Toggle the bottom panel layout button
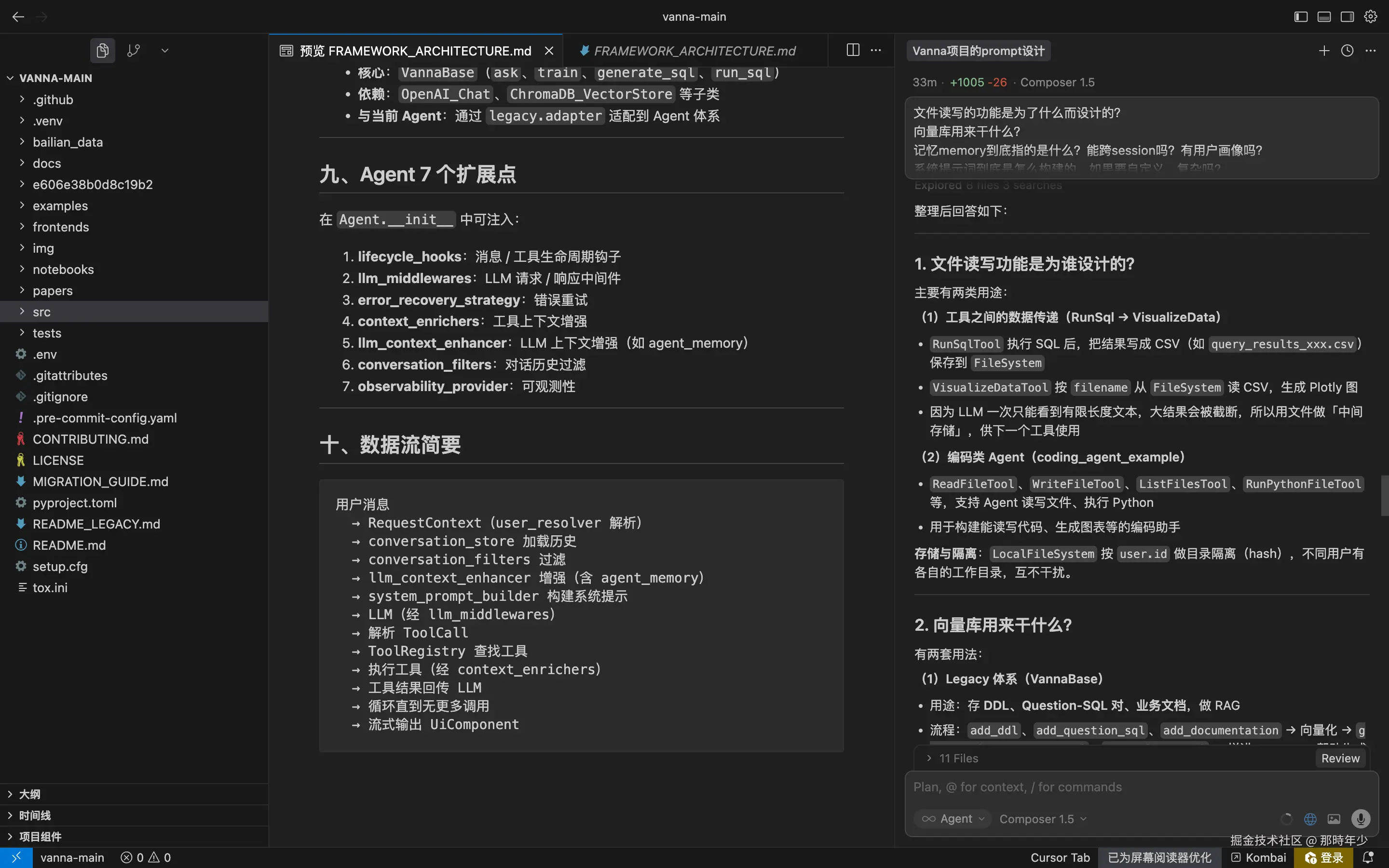 pos(1323,17)
